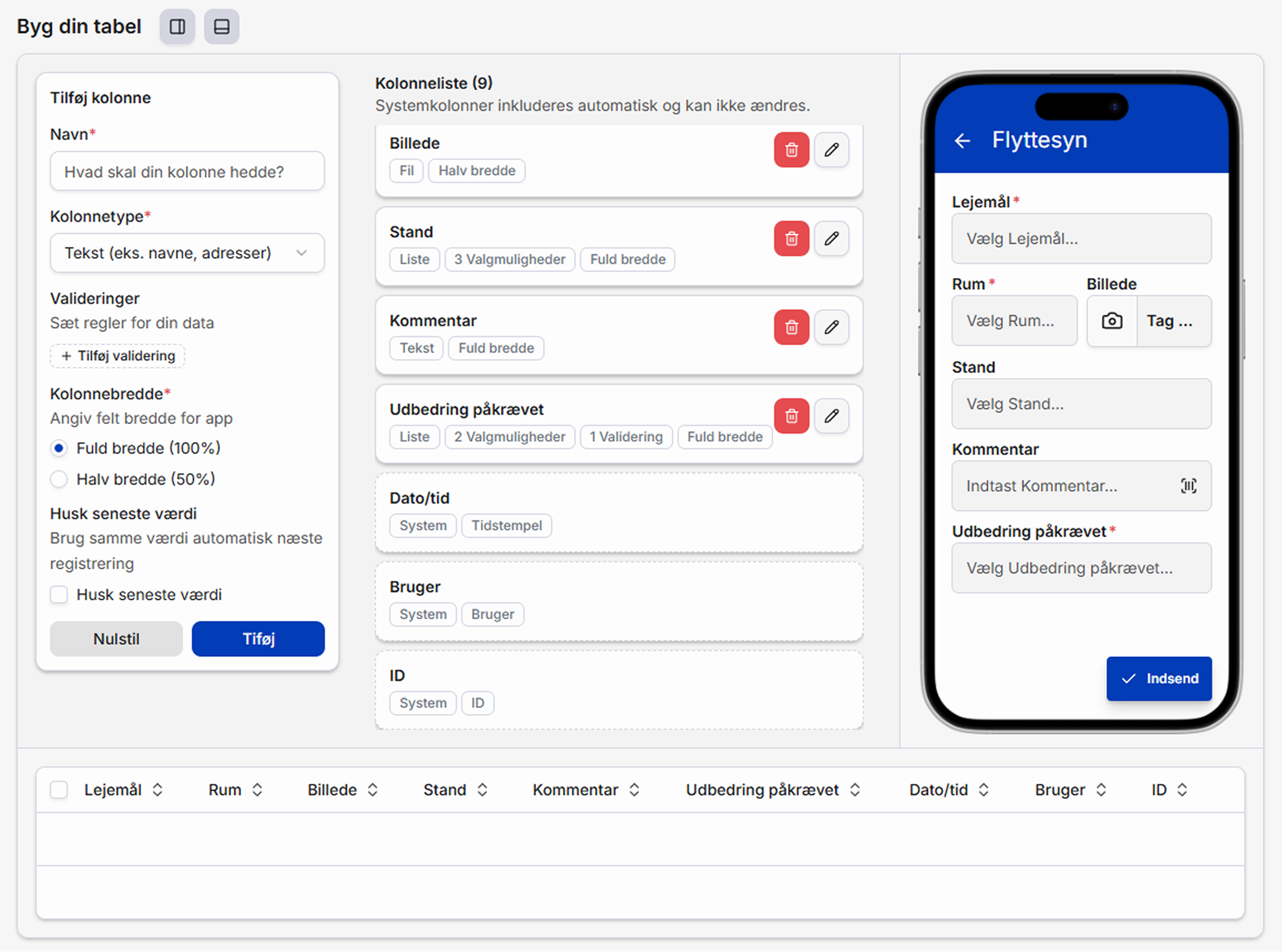The image size is (1282, 952).
Task: Select Fuld bredde (100%) radio button
Action: [59, 448]
